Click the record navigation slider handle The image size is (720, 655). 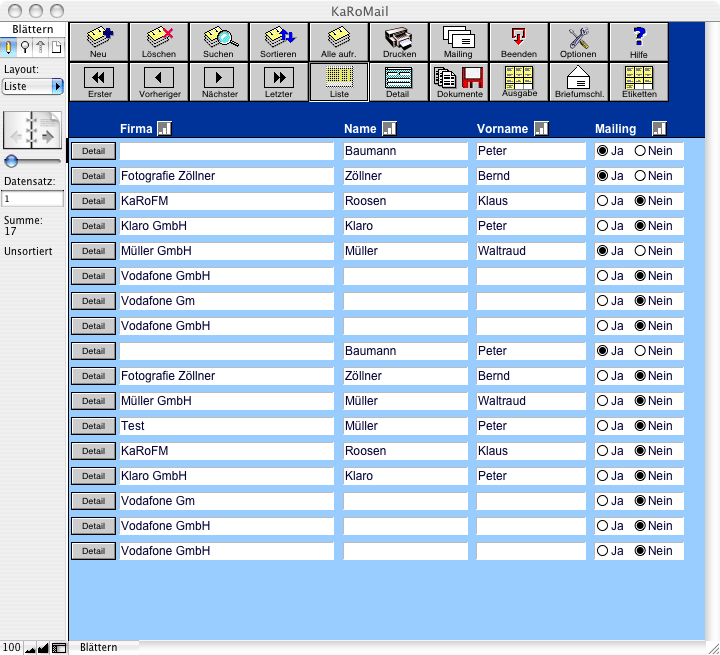(x=11, y=161)
